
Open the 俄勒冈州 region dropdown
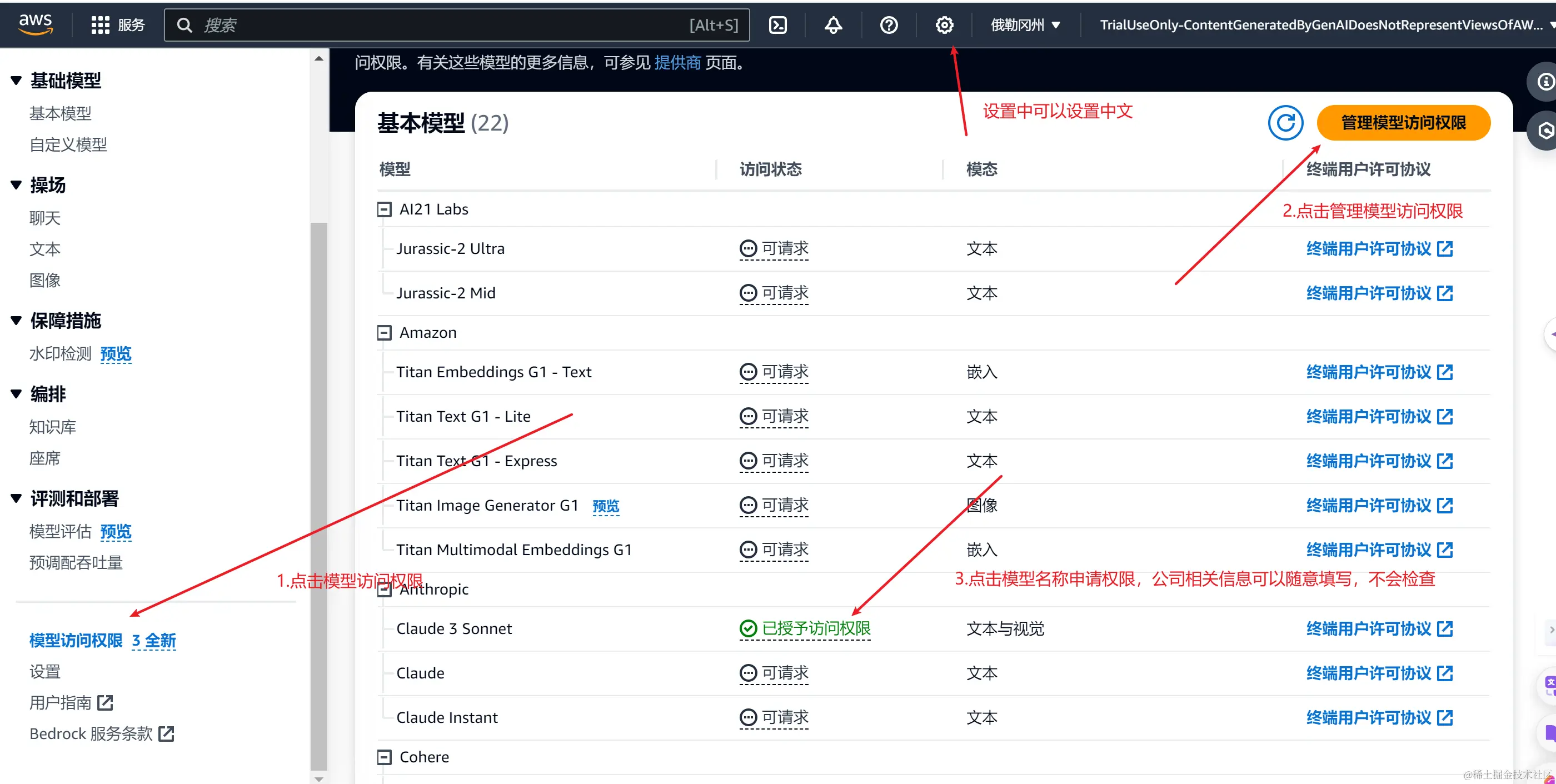tap(1025, 25)
